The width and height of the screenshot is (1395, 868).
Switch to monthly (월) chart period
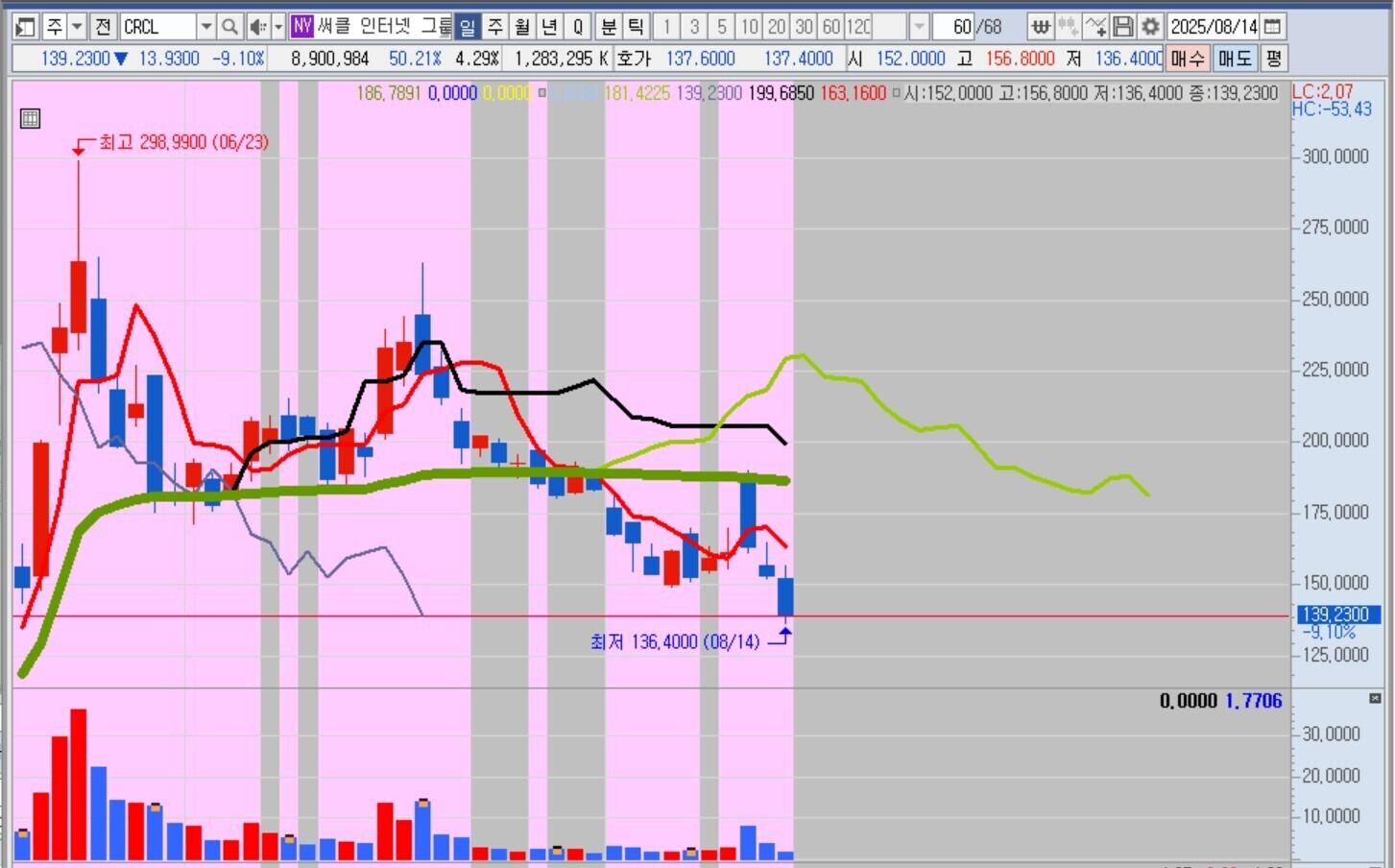point(522,27)
